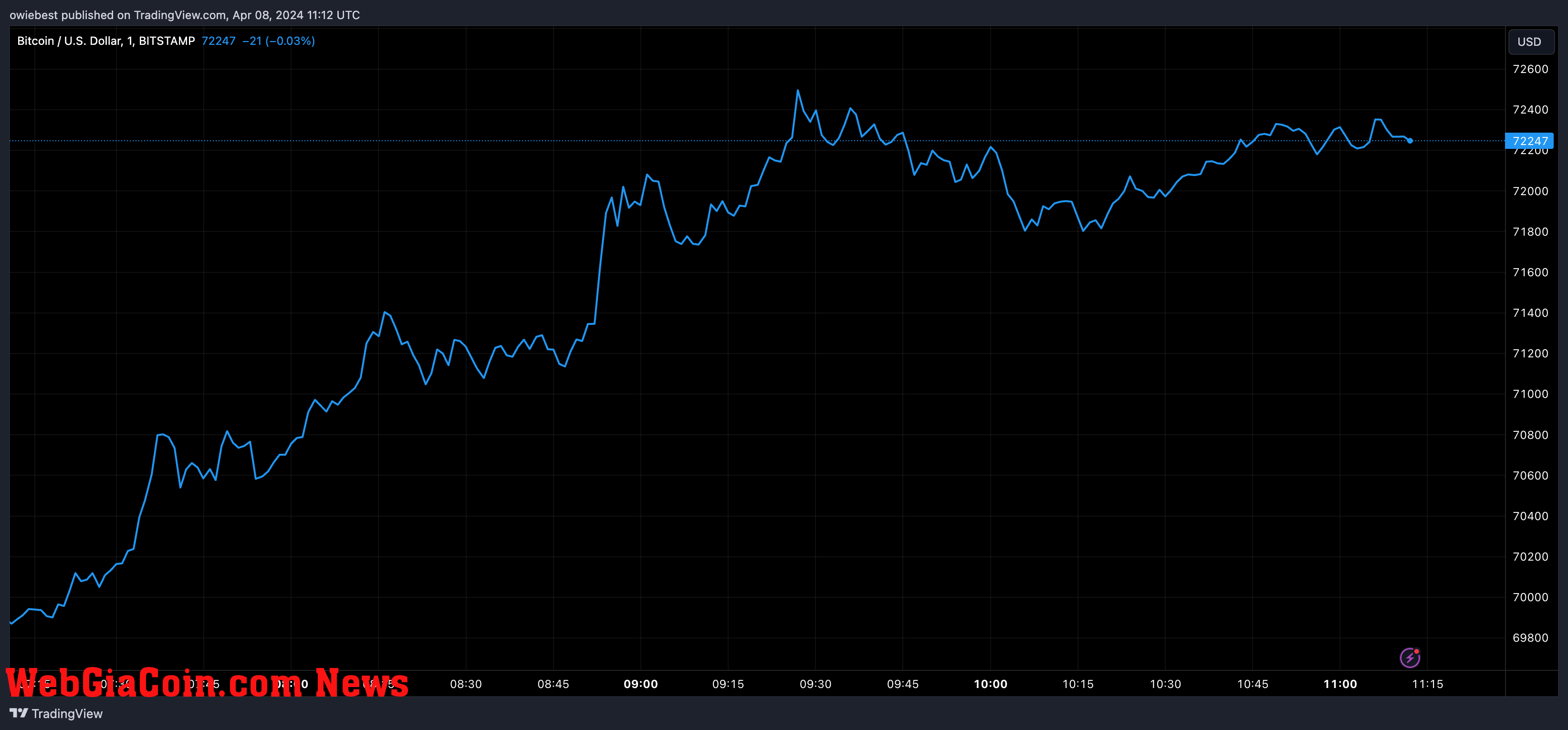Click the last price dot on the line

coord(1410,141)
